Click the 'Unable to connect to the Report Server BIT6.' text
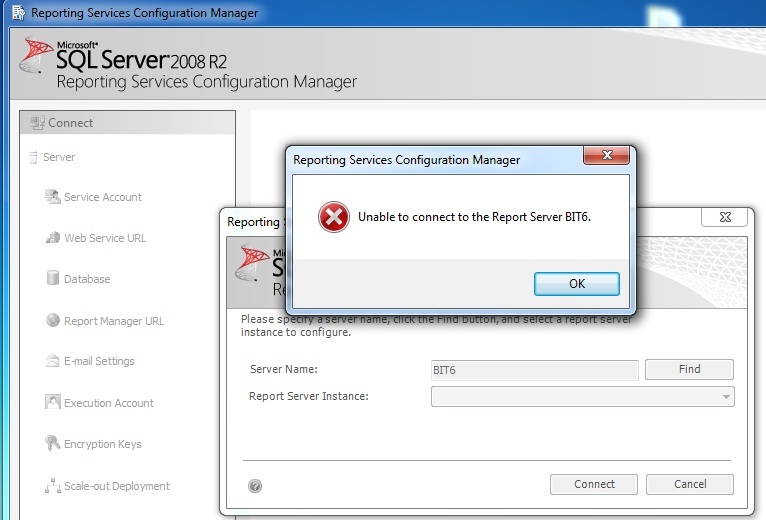This screenshot has height=520, width=766. point(474,217)
